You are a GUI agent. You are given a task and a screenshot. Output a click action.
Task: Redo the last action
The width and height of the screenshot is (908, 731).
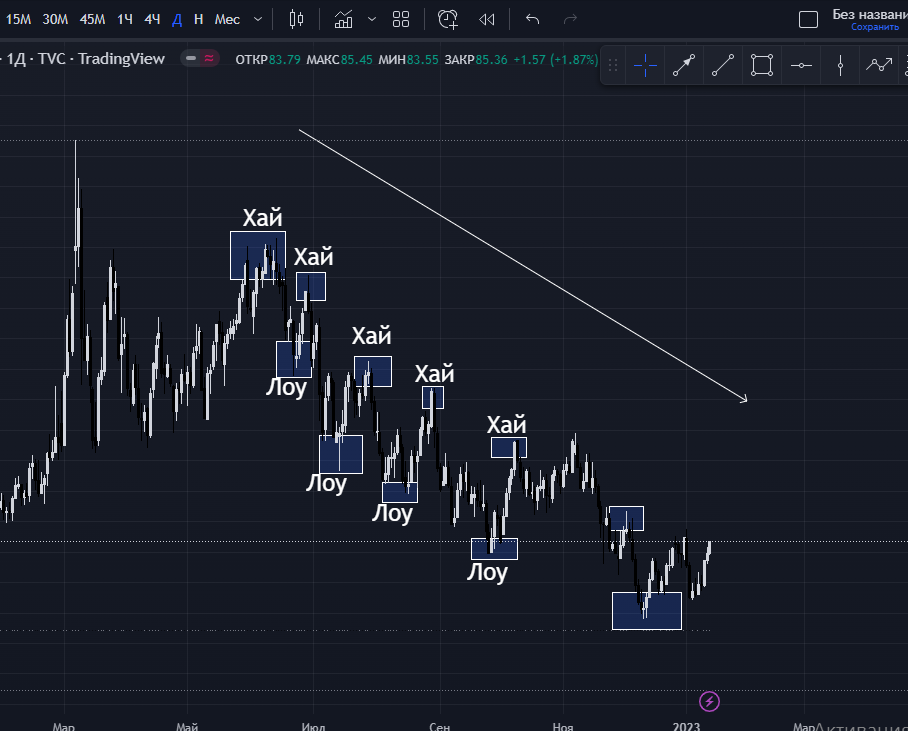pyautogui.click(x=570, y=20)
